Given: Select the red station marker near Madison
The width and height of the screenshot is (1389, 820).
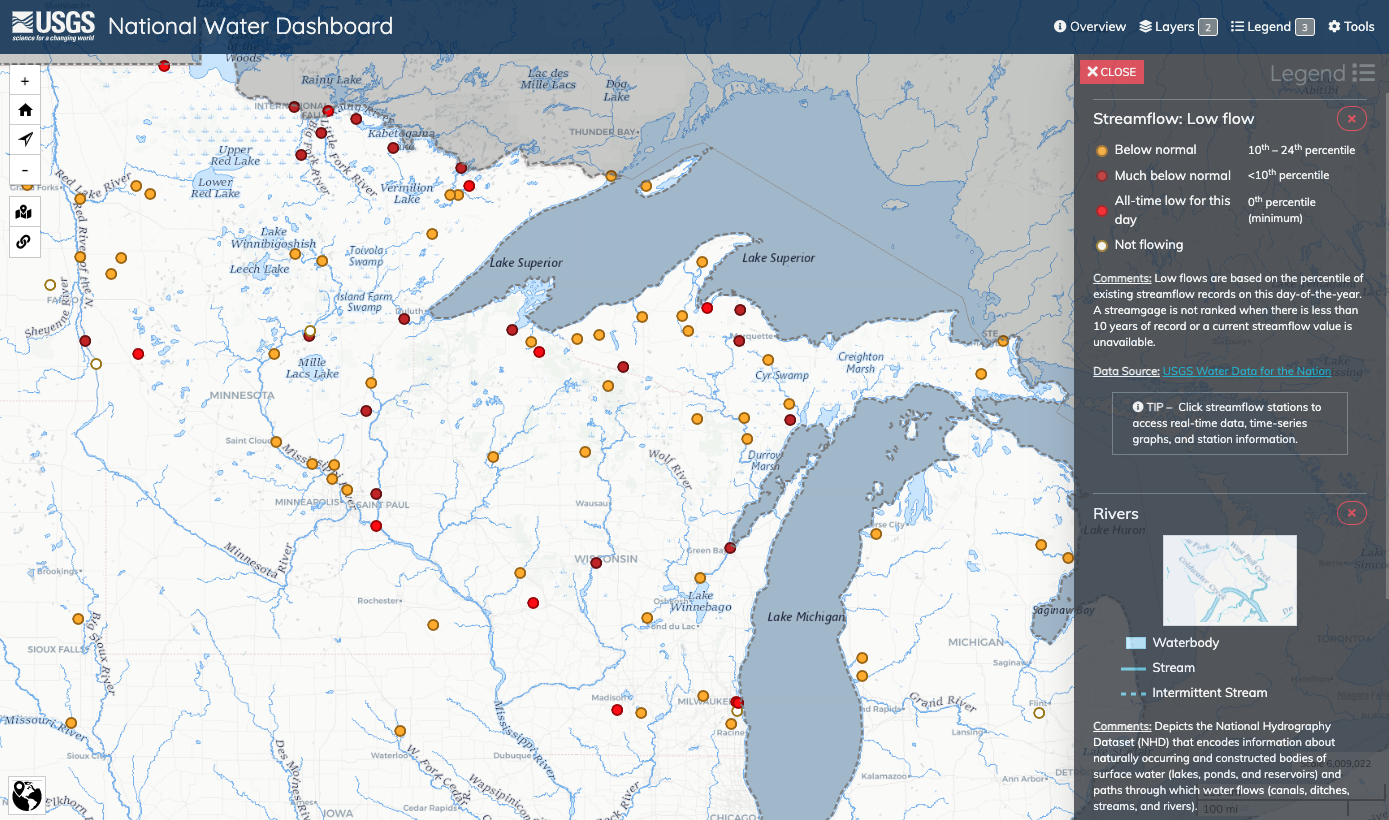Looking at the screenshot, I should (617, 710).
